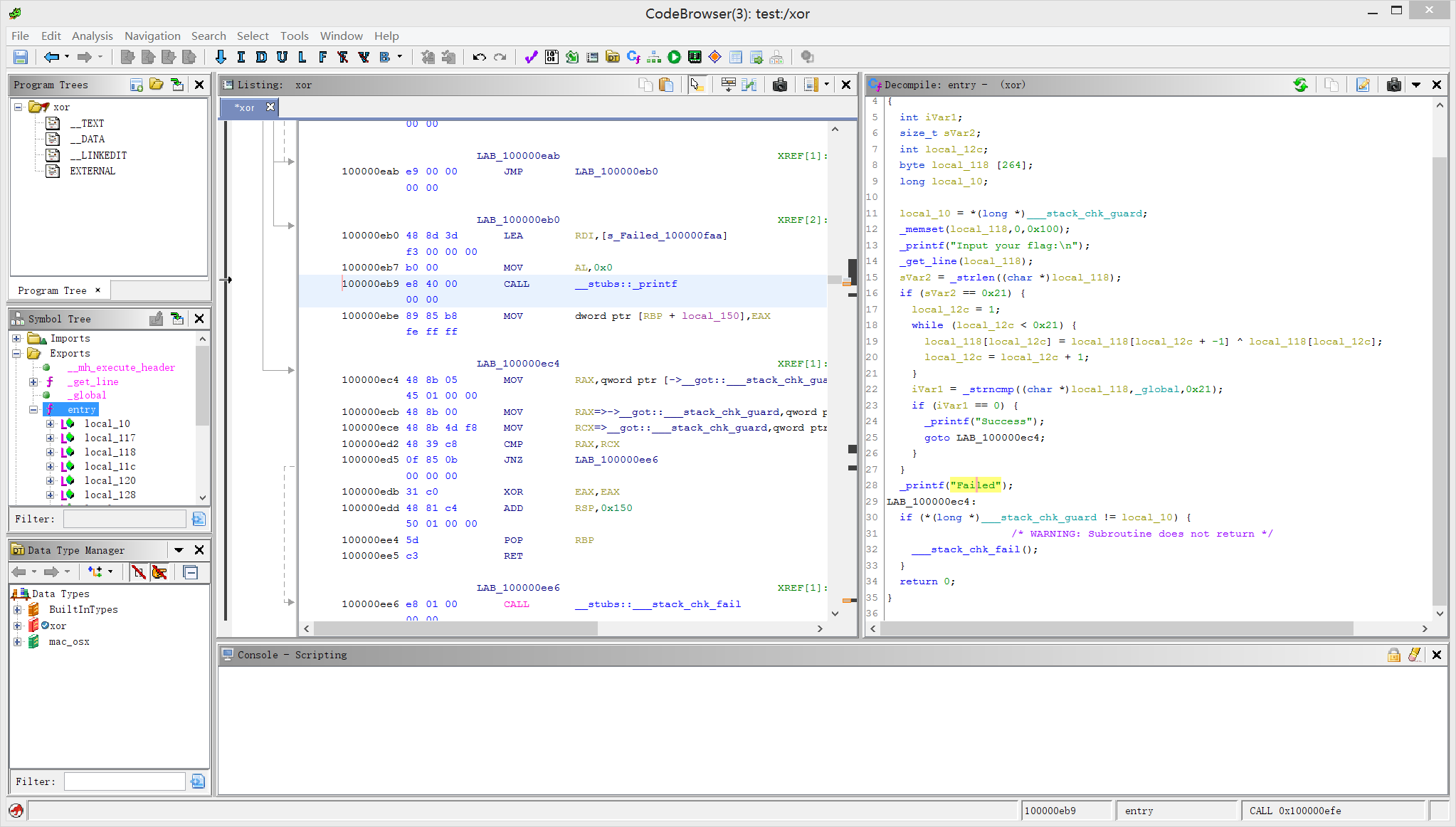The height and width of the screenshot is (827, 1456).
Task: Click the entry function in Symbol Tree
Action: pyautogui.click(x=82, y=409)
